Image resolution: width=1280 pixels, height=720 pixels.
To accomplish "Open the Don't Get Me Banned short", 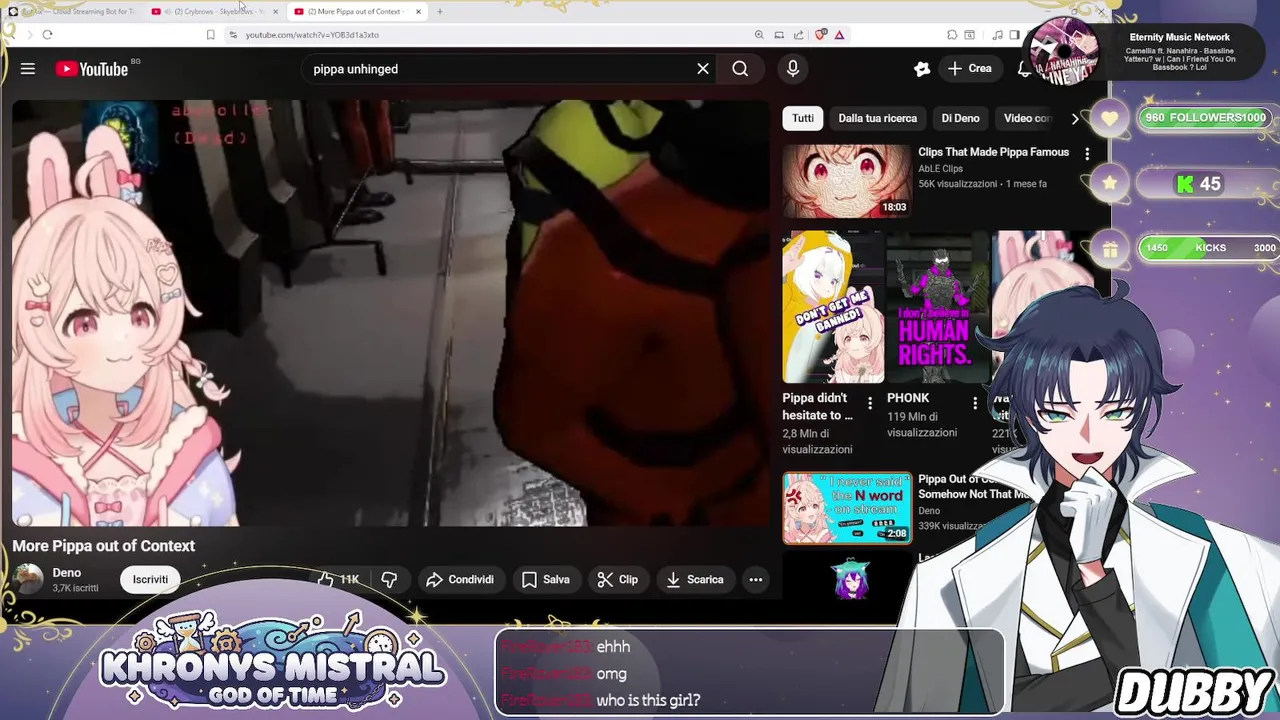I will pos(833,307).
